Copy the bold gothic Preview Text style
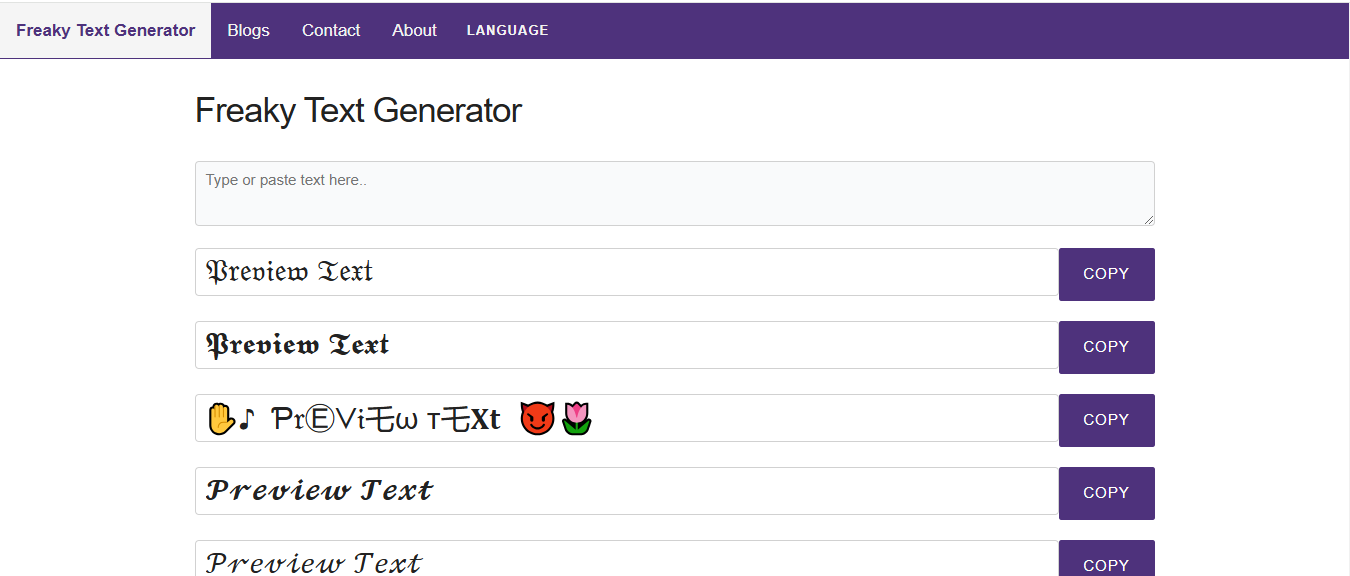The height and width of the screenshot is (576, 1350). tap(1106, 347)
